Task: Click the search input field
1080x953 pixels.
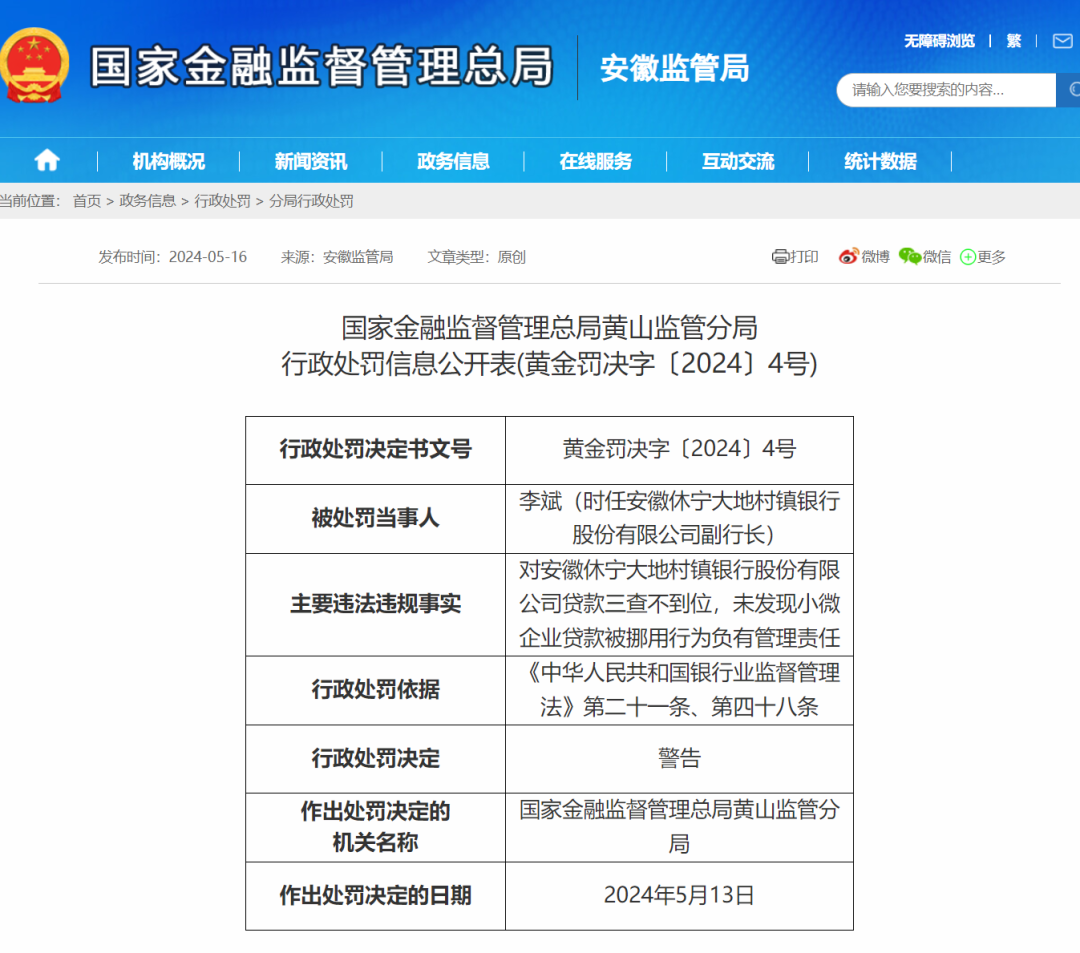Action: (945, 90)
